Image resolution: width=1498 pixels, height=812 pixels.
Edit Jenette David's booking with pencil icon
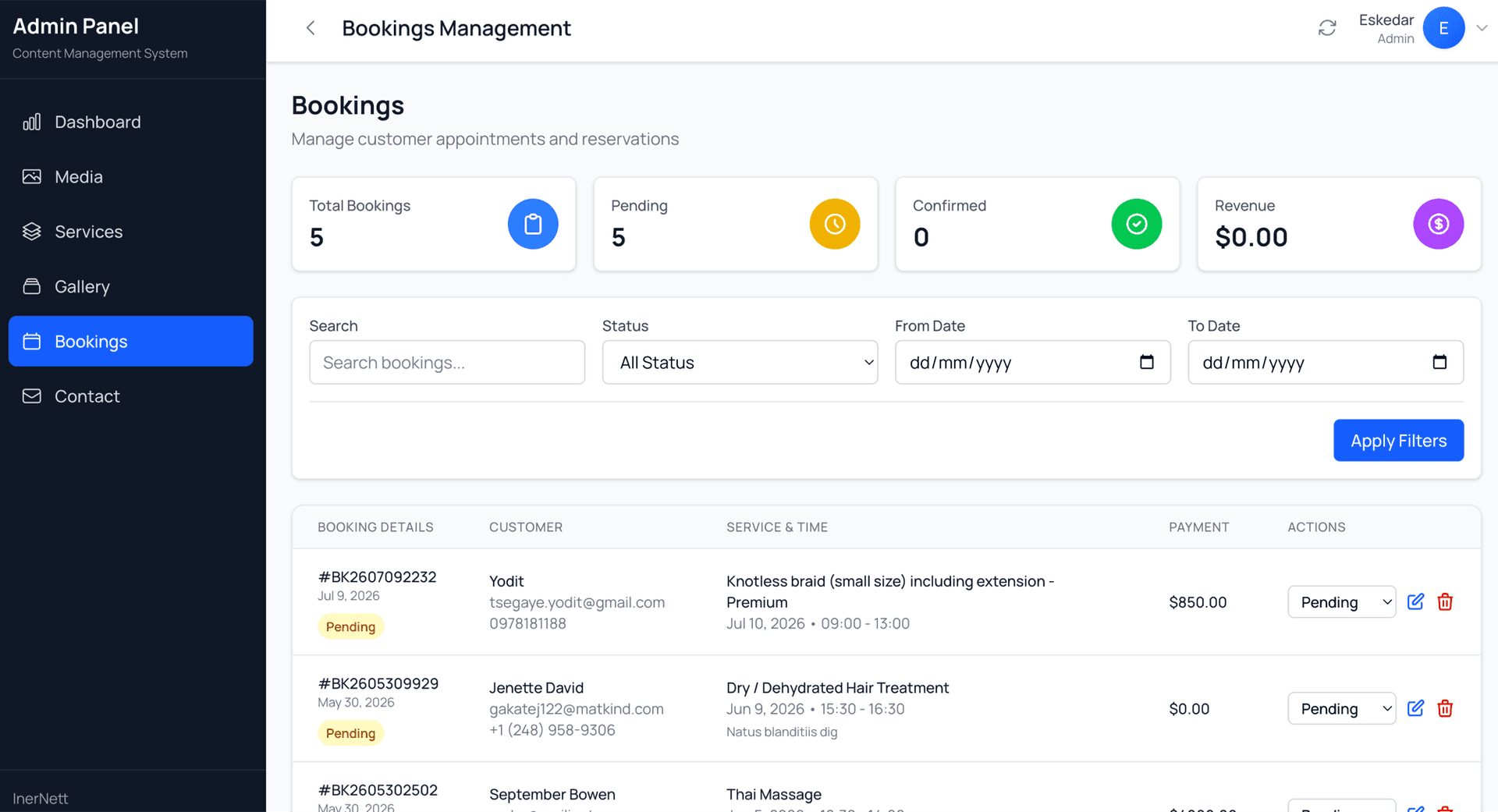pyautogui.click(x=1415, y=708)
